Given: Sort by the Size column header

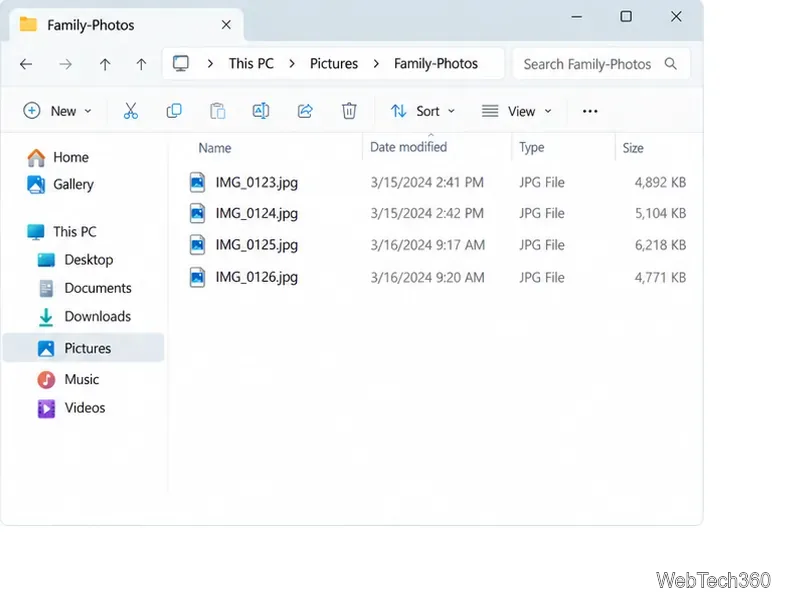Looking at the screenshot, I should (633, 148).
